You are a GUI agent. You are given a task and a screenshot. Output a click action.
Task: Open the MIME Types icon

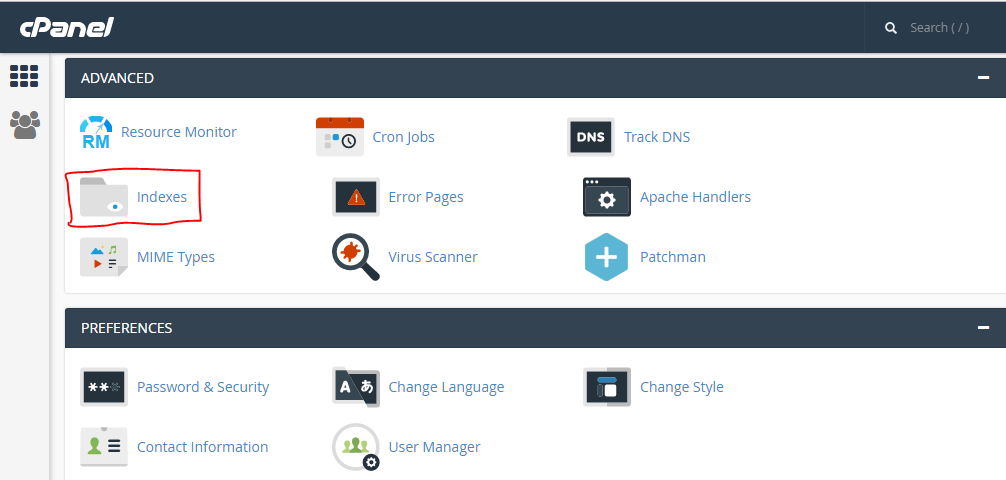click(x=103, y=257)
